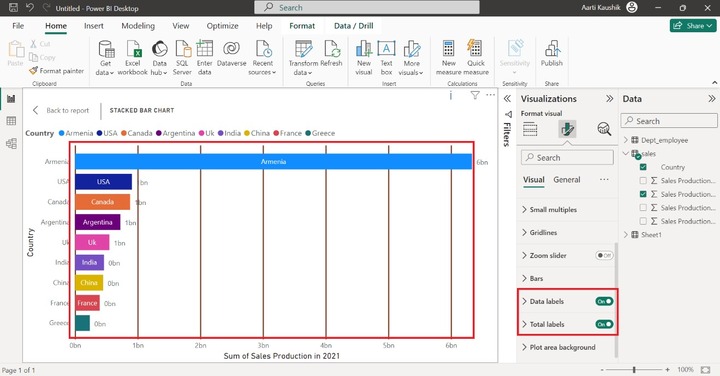Open the Data hub icon
The width and height of the screenshot is (720, 376).
coord(159,49)
